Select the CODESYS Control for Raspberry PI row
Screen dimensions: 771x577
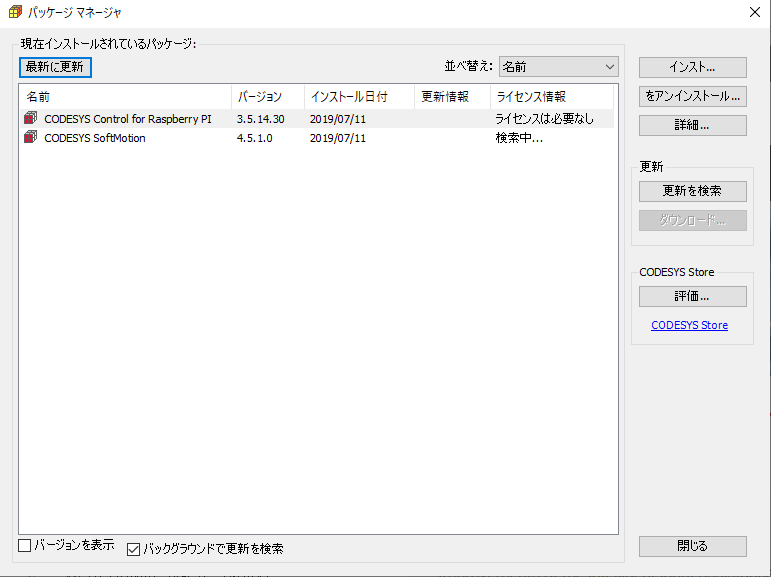317,119
